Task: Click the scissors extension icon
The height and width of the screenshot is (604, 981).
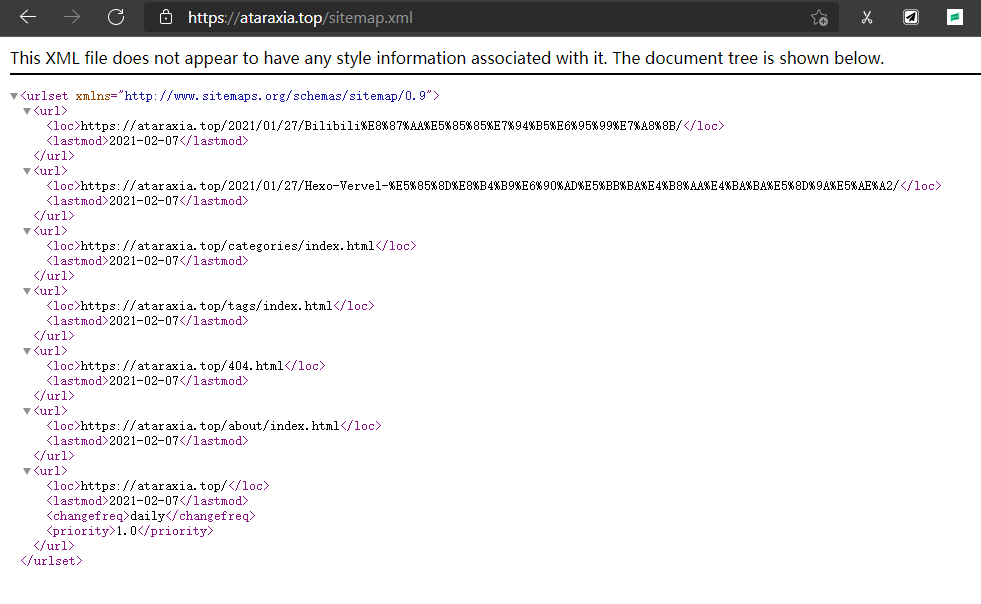Action: pyautogui.click(x=867, y=17)
